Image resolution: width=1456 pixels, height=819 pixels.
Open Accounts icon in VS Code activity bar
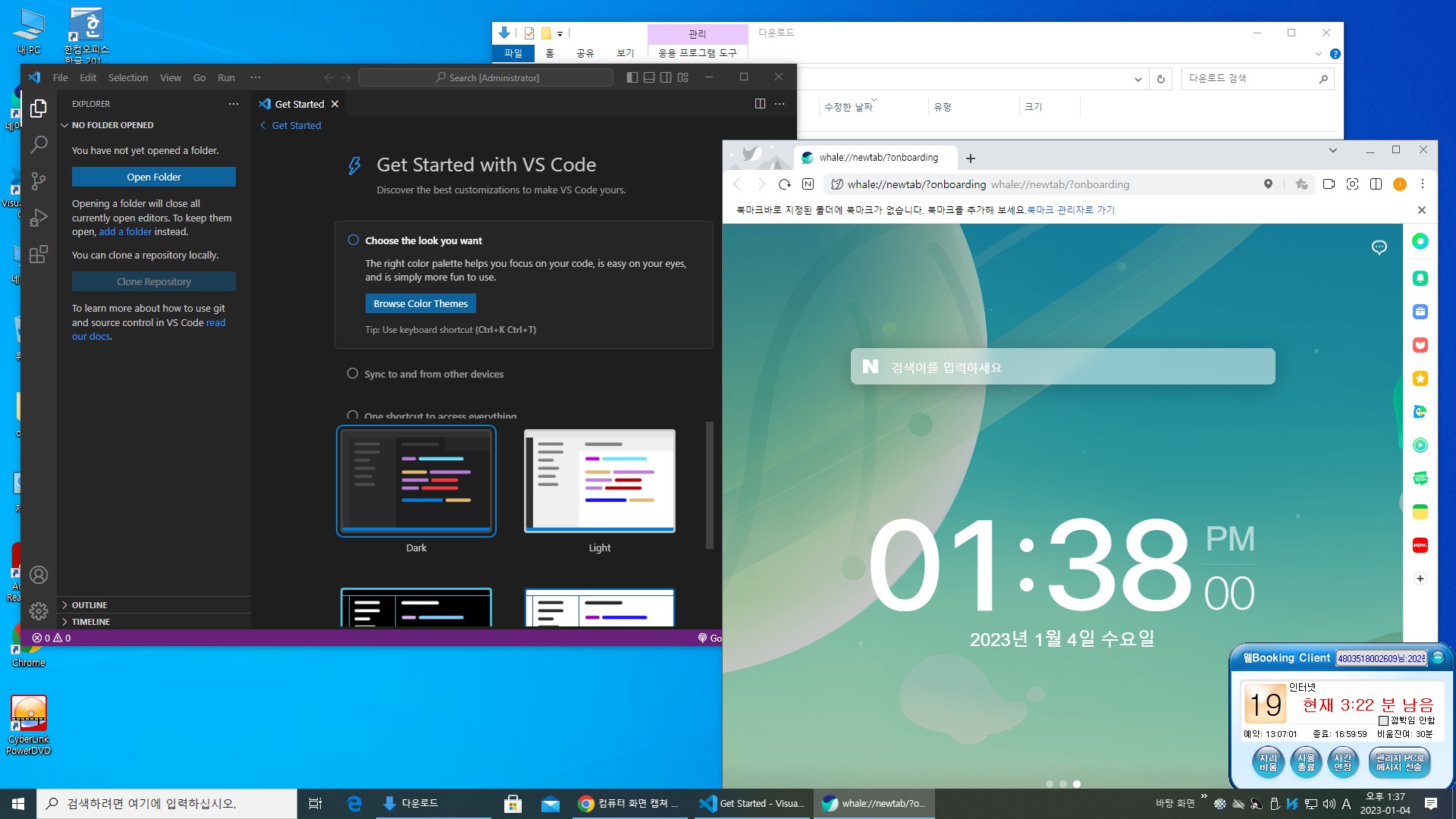pyautogui.click(x=39, y=575)
